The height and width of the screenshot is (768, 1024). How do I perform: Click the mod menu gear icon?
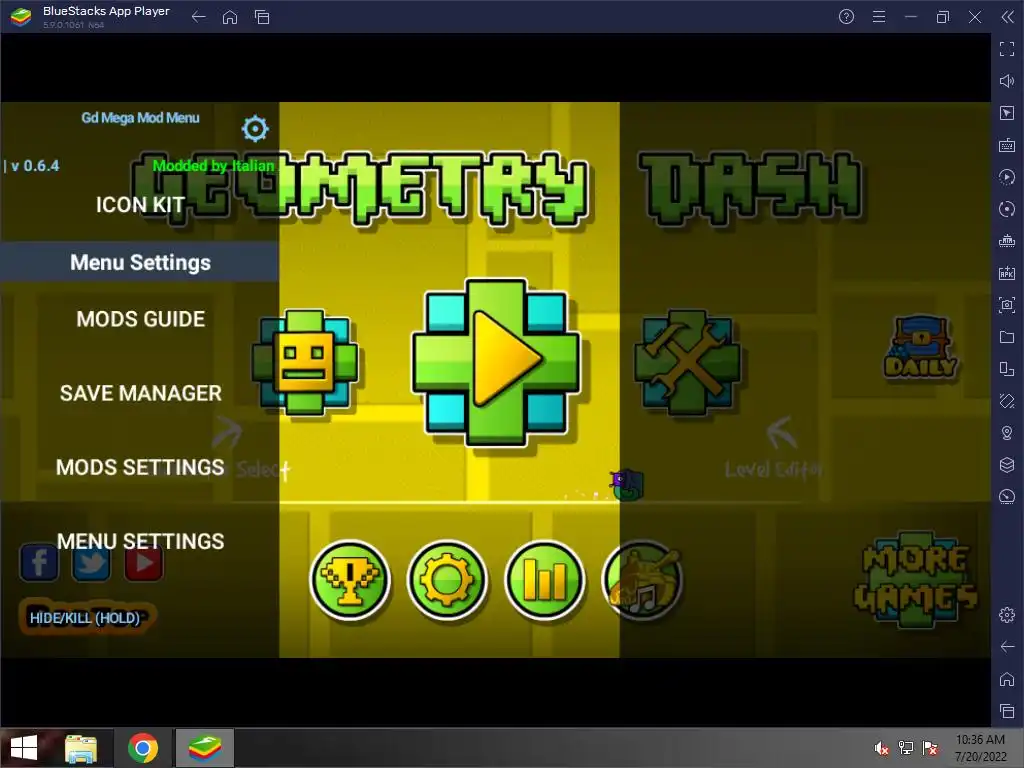[x=255, y=129]
